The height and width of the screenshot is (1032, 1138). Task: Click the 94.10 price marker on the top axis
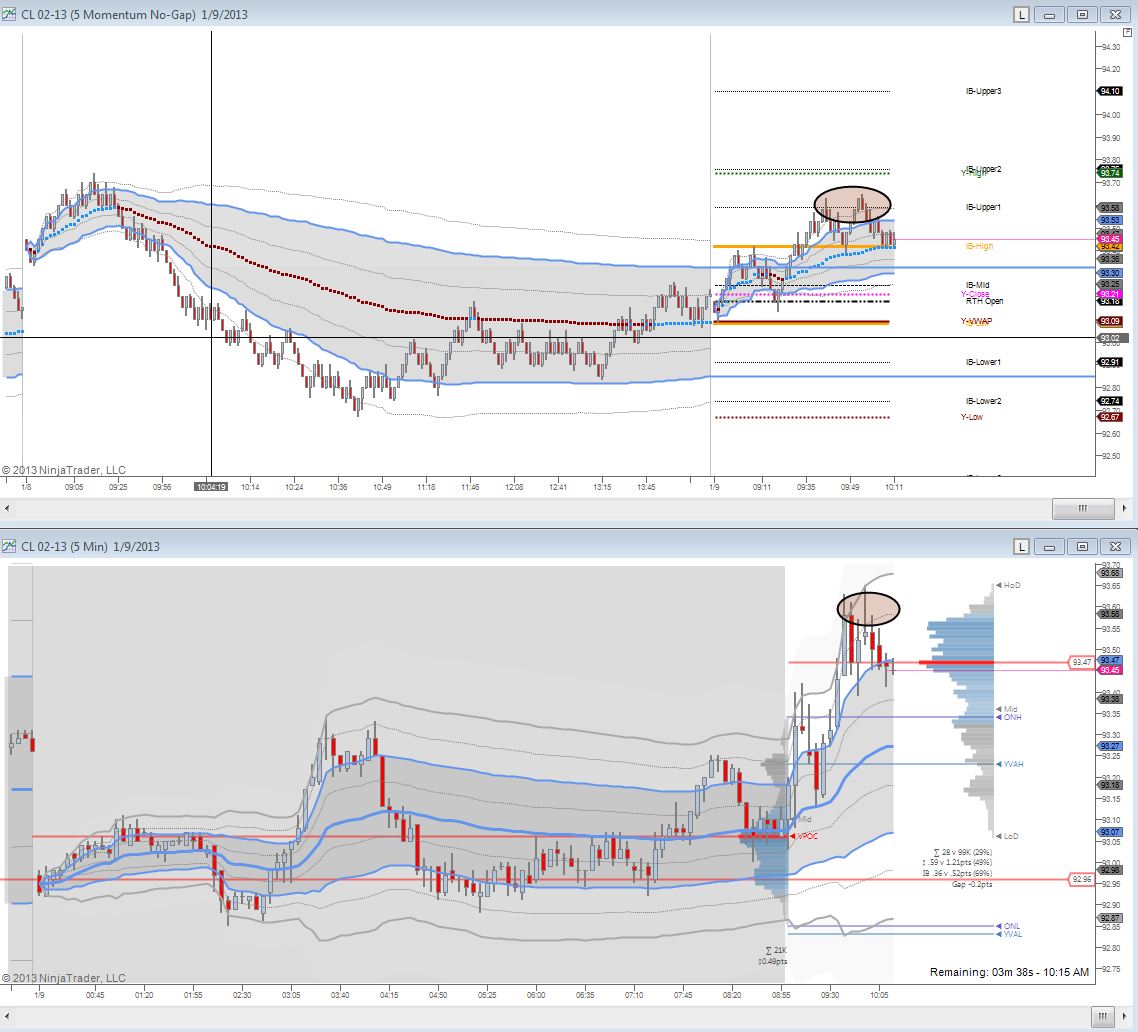pyautogui.click(x=1110, y=91)
